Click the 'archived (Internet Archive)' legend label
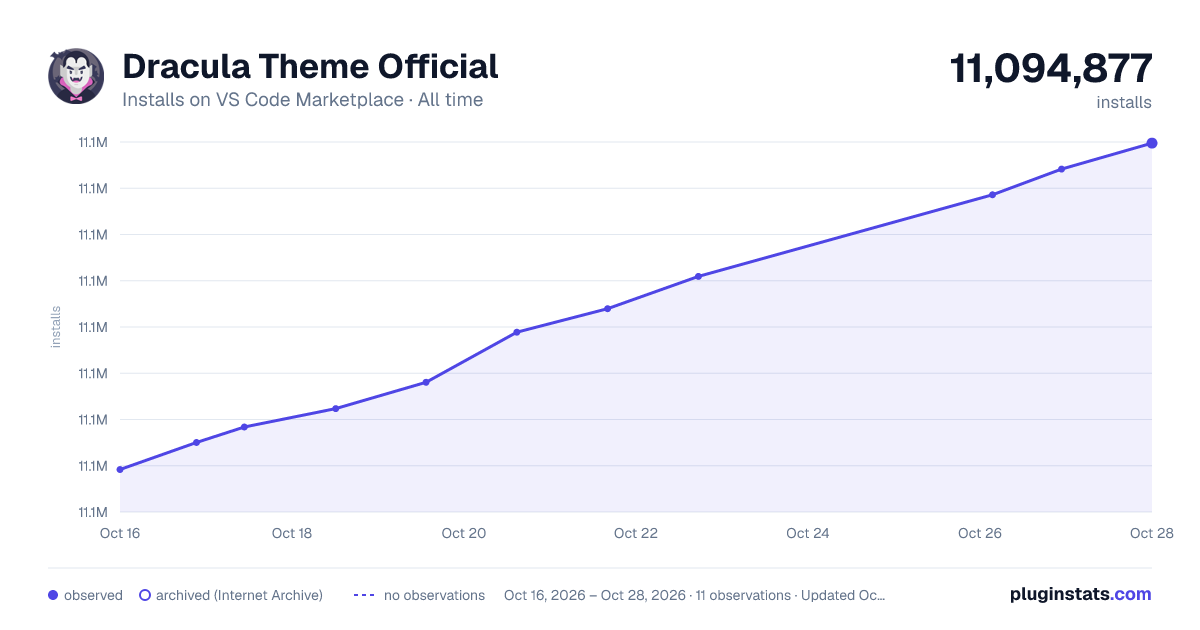The height and width of the screenshot is (630, 1200). point(239,595)
